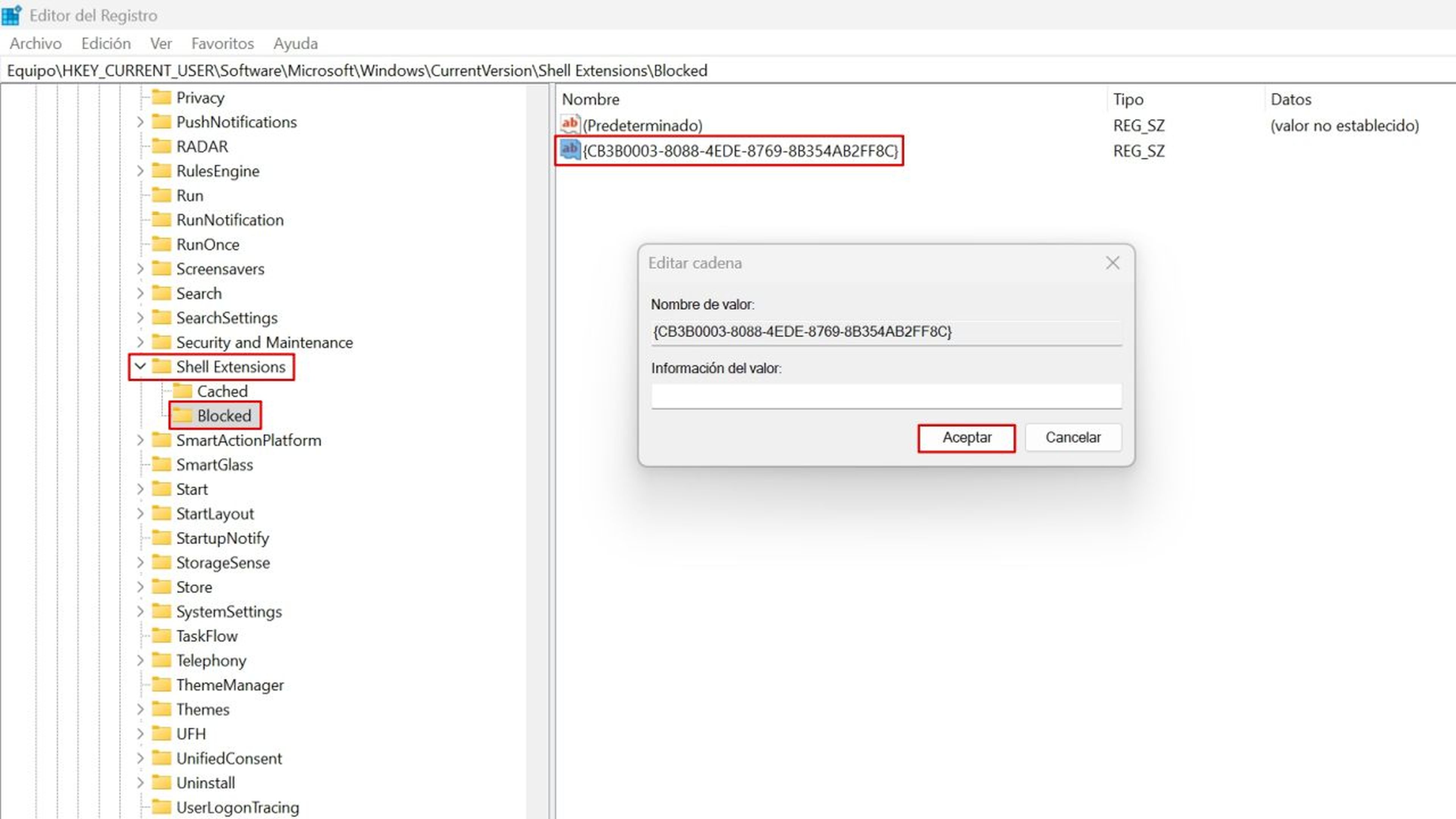This screenshot has width=1456, height=819.
Task: Click the (Predeterminado) string value icon
Action: tap(570, 124)
